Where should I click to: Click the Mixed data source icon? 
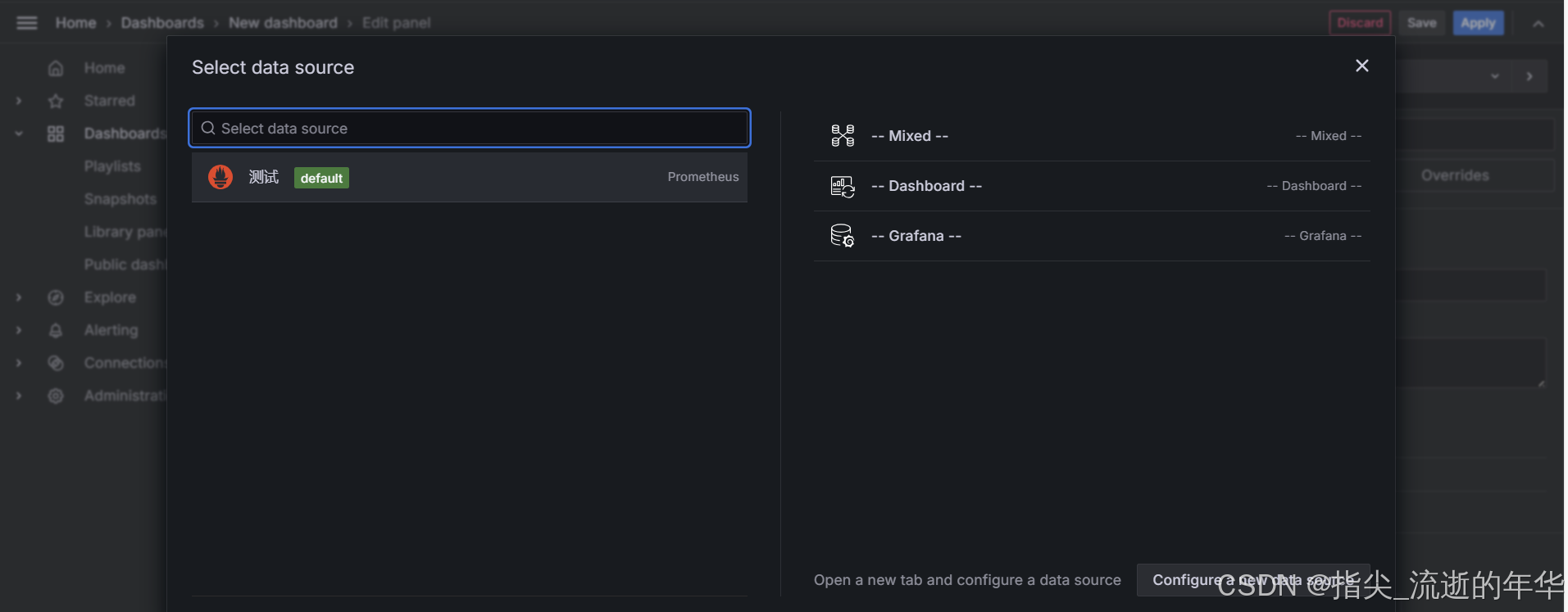click(843, 136)
